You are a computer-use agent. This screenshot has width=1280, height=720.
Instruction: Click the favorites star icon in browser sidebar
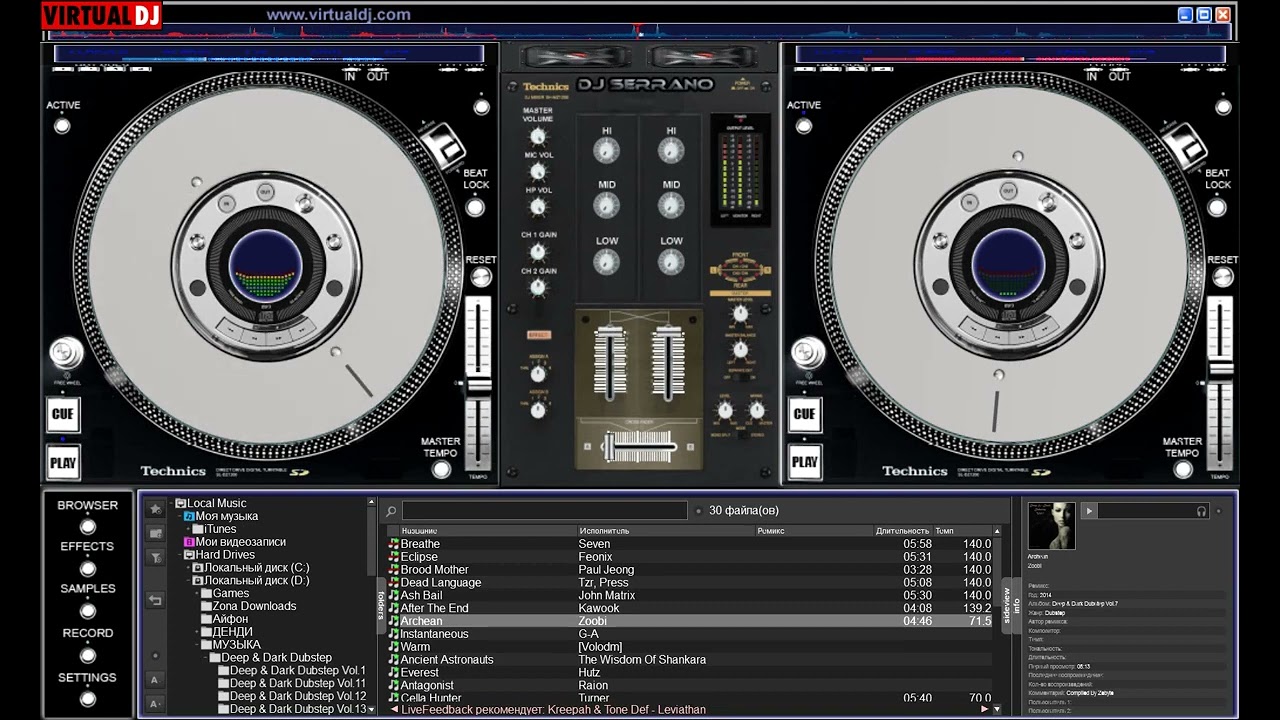click(155, 509)
